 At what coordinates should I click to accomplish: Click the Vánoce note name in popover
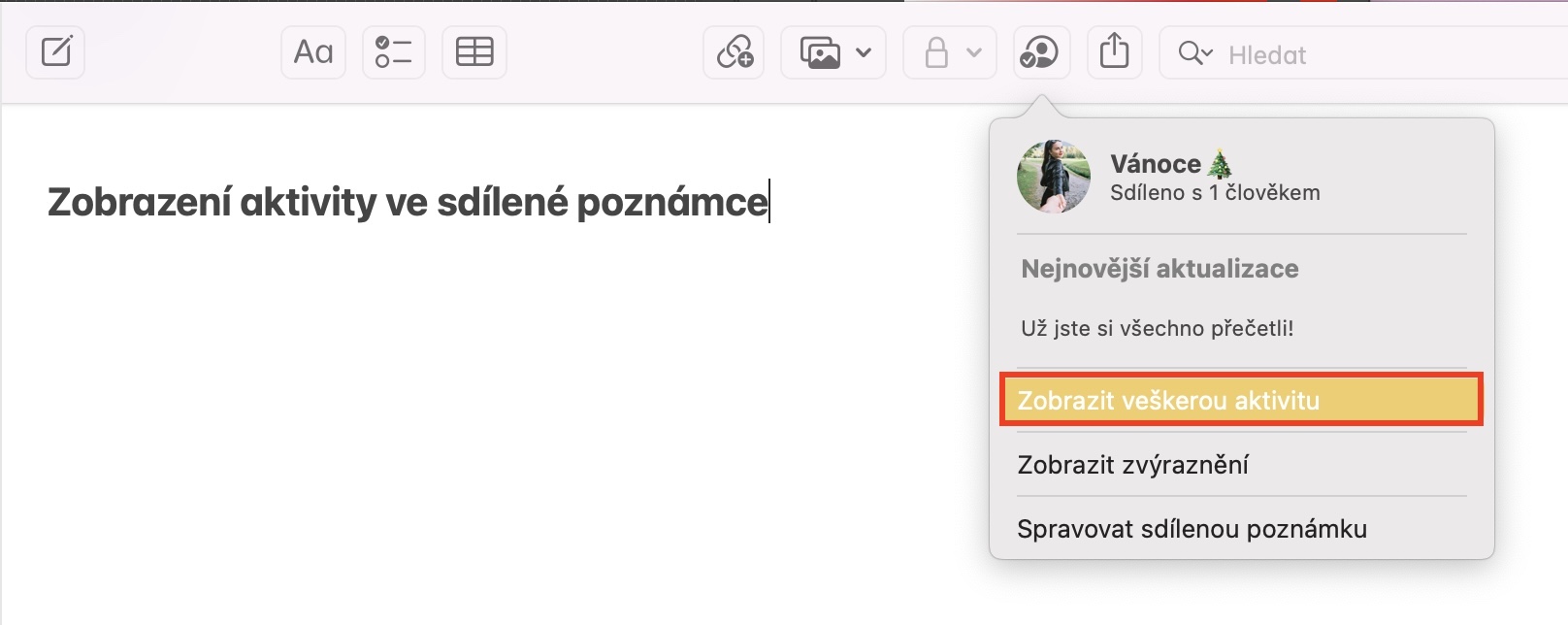(1156, 164)
